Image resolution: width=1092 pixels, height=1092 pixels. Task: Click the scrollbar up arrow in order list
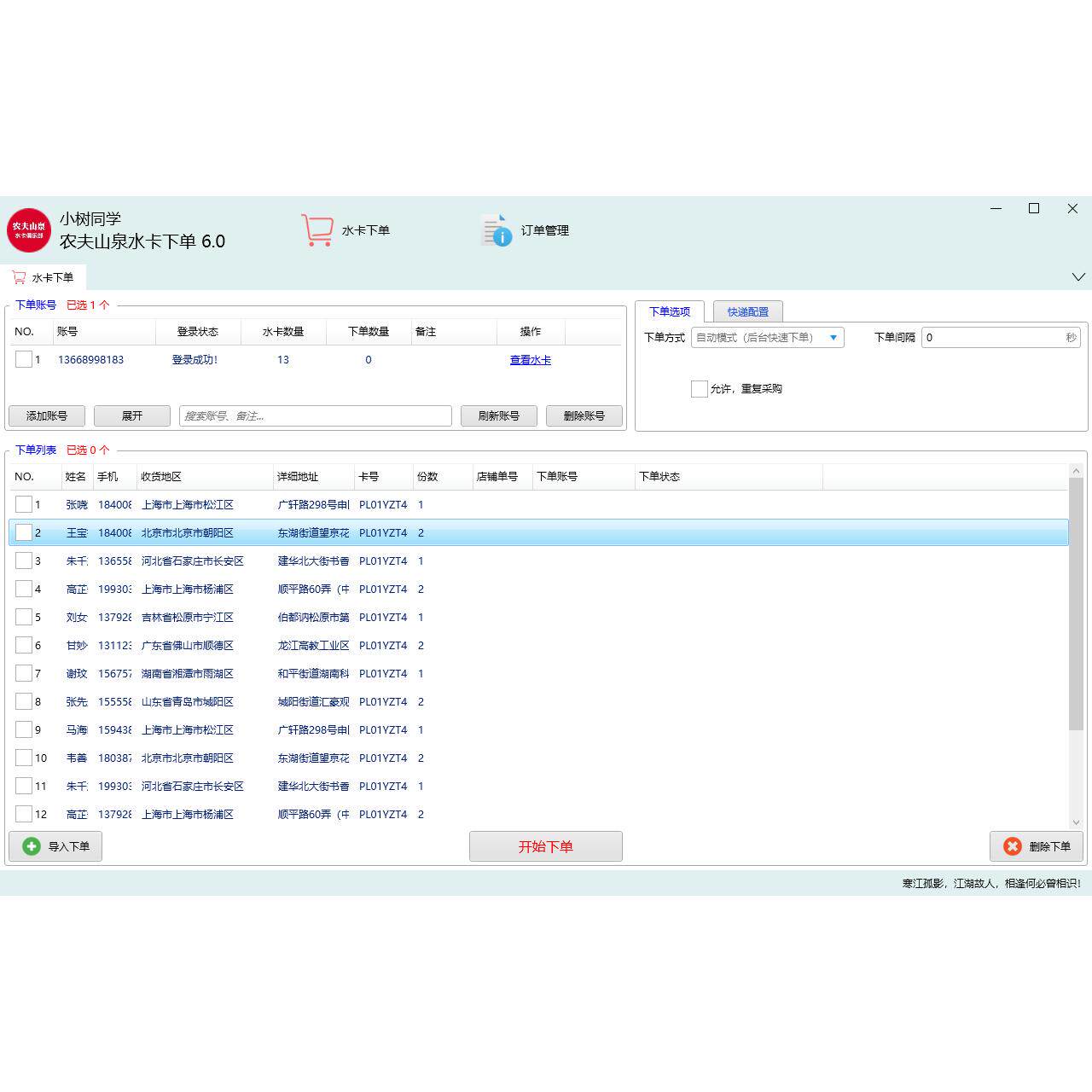1076,471
